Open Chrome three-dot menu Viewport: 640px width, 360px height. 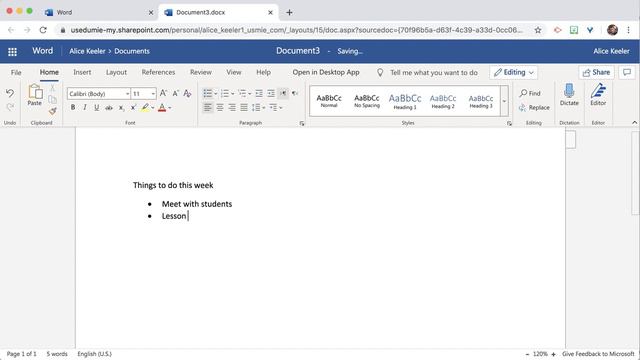point(629,30)
